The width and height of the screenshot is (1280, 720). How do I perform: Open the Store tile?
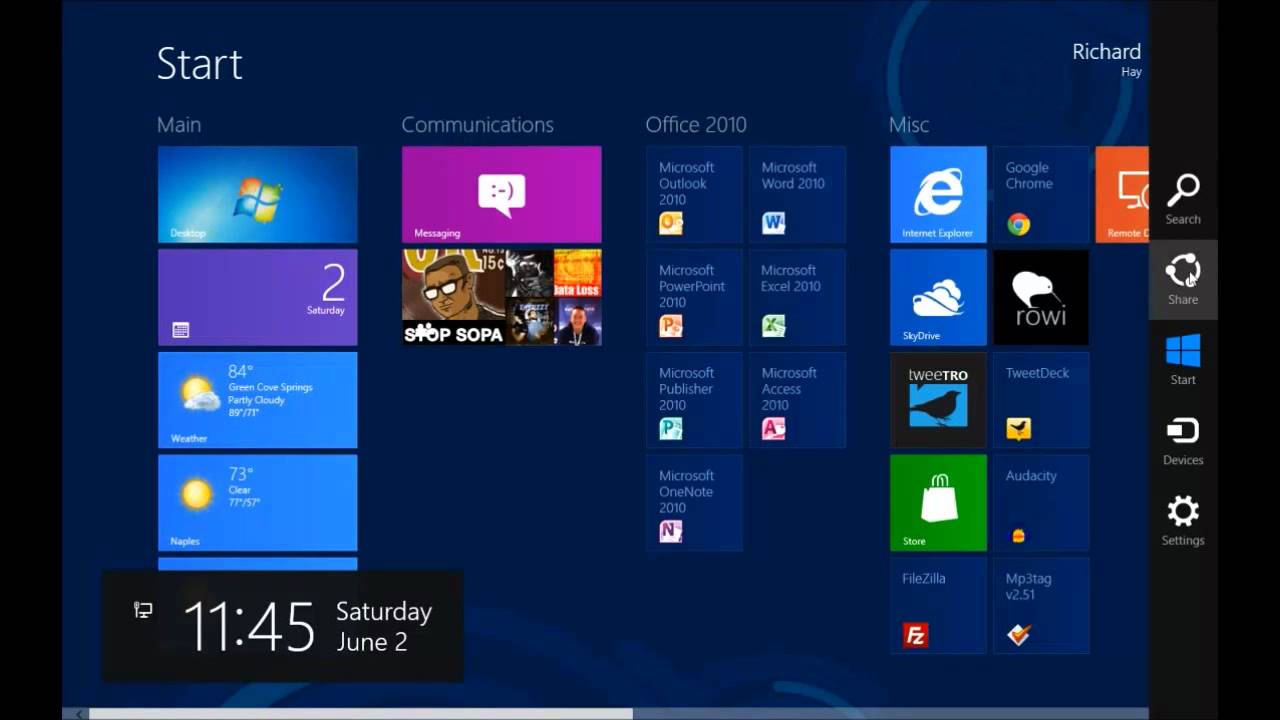[x=938, y=503]
